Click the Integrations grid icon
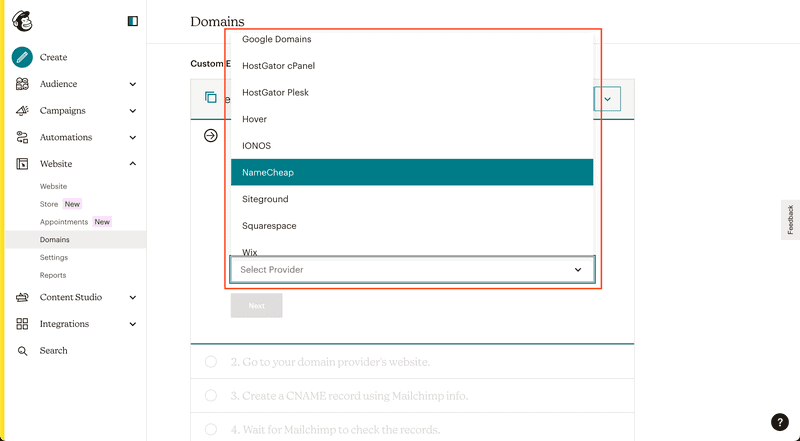The image size is (800, 441). pos(22,324)
